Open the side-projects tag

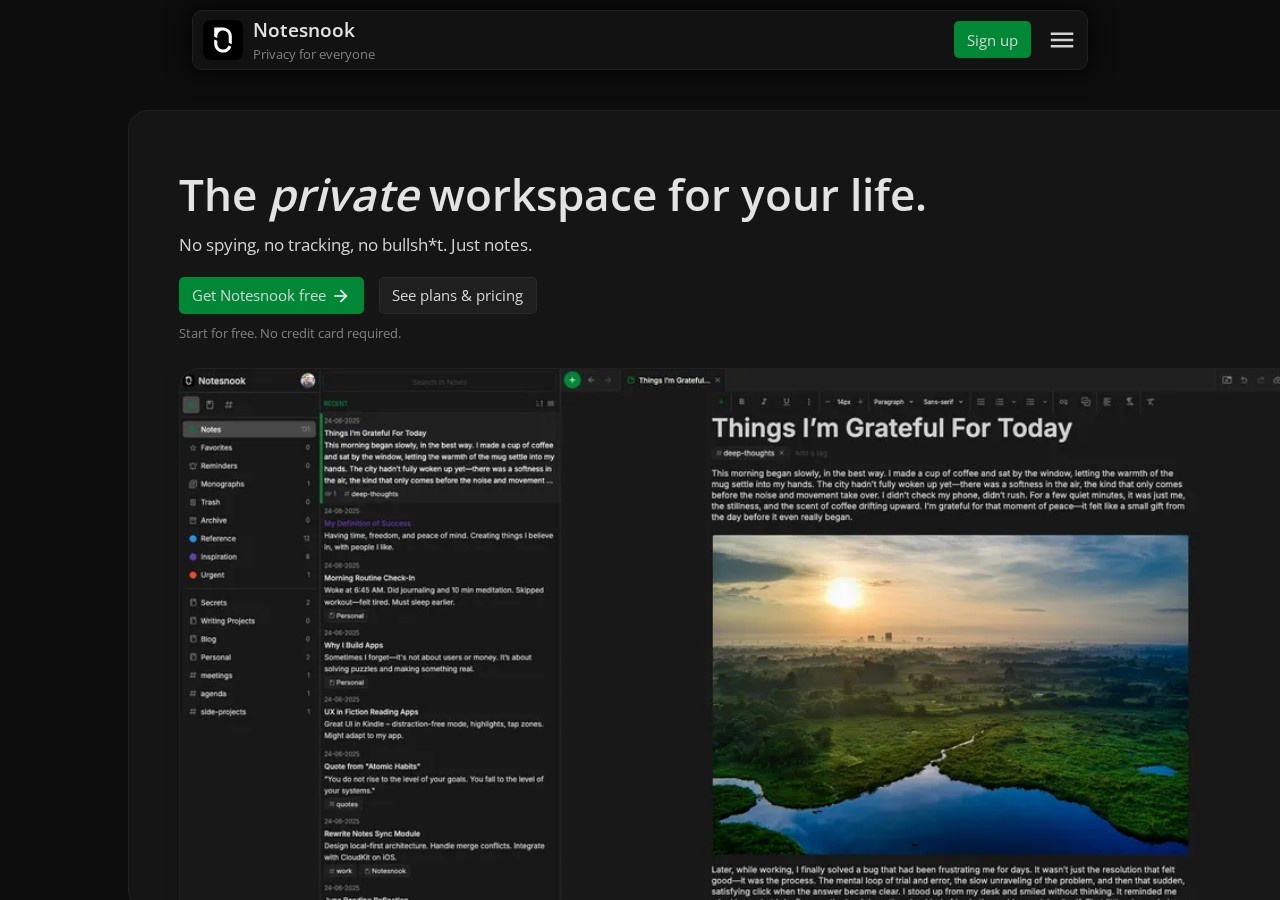[x=249, y=712]
